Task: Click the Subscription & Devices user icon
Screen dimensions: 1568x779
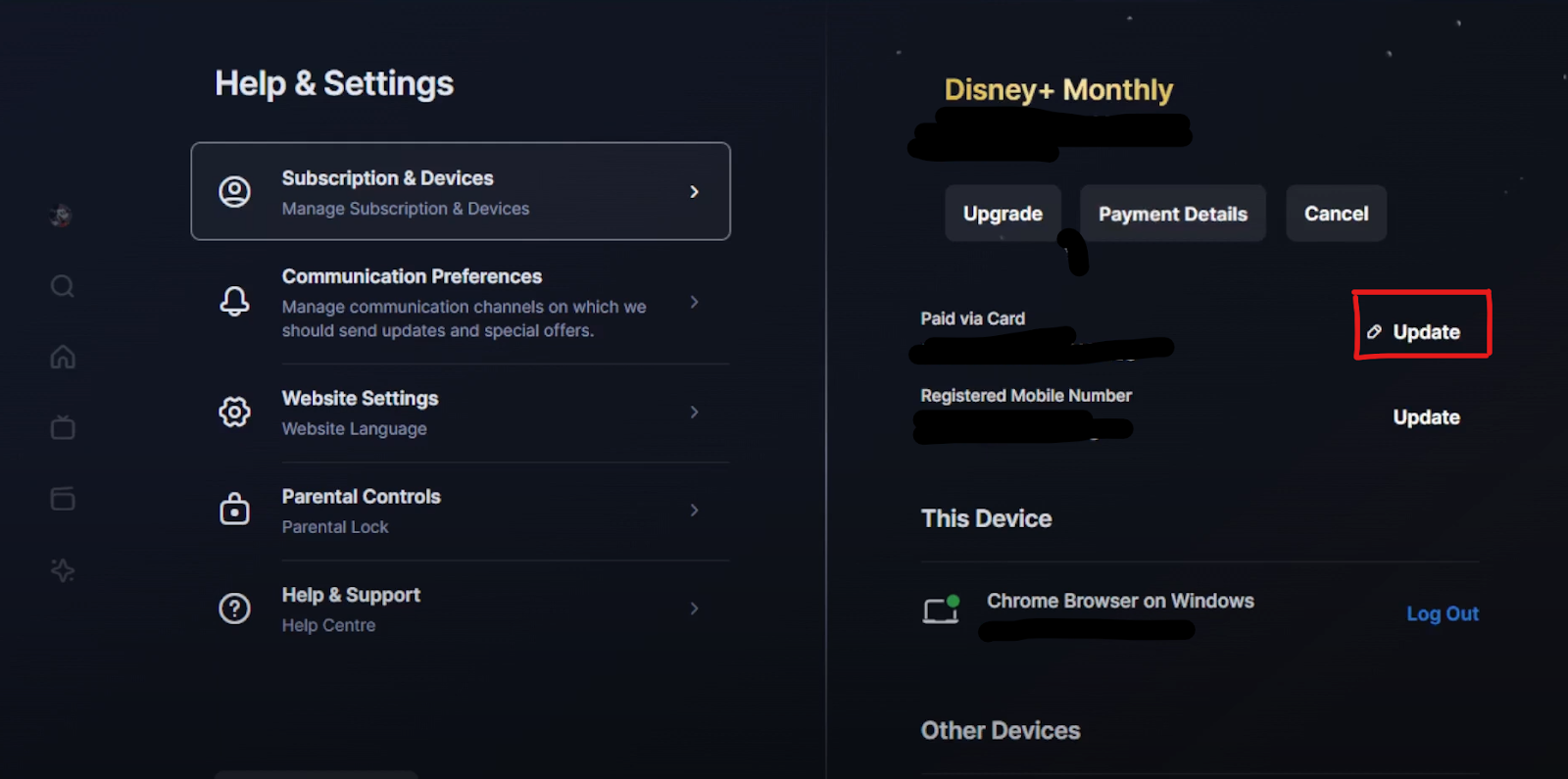Action: coord(234,191)
